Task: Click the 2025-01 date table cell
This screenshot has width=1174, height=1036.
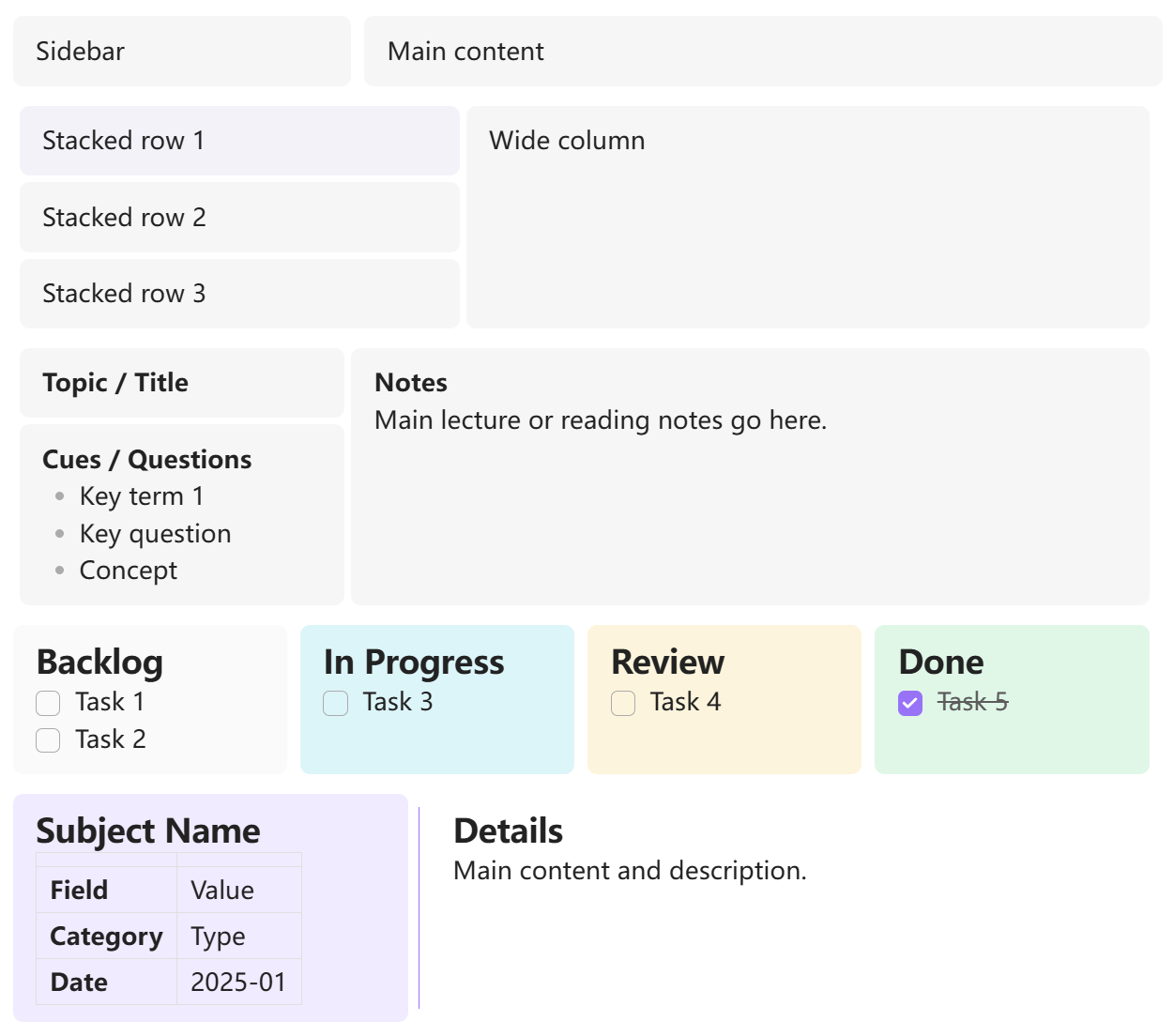Action: click(x=239, y=983)
